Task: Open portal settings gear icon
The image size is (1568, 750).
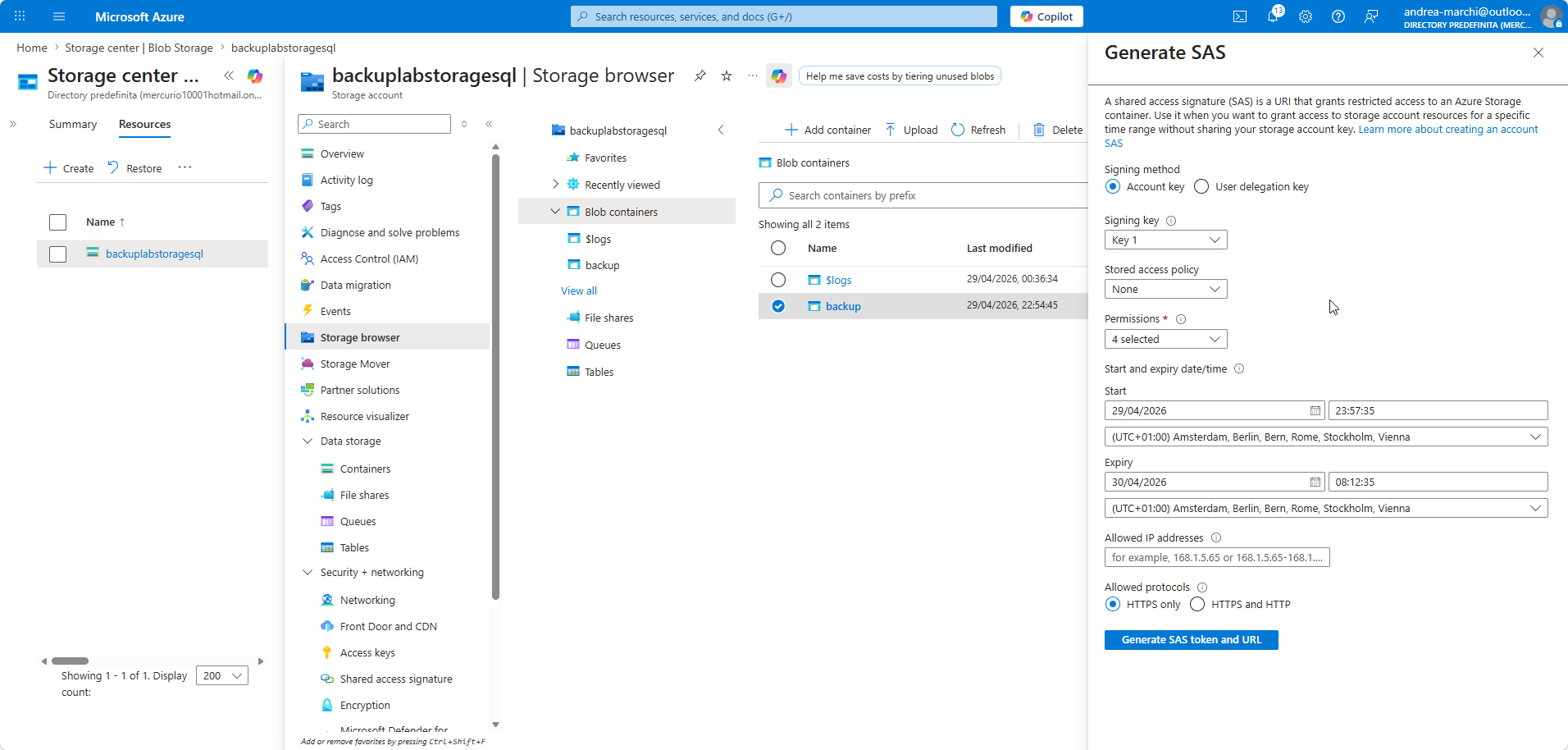Action: pos(1306,16)
